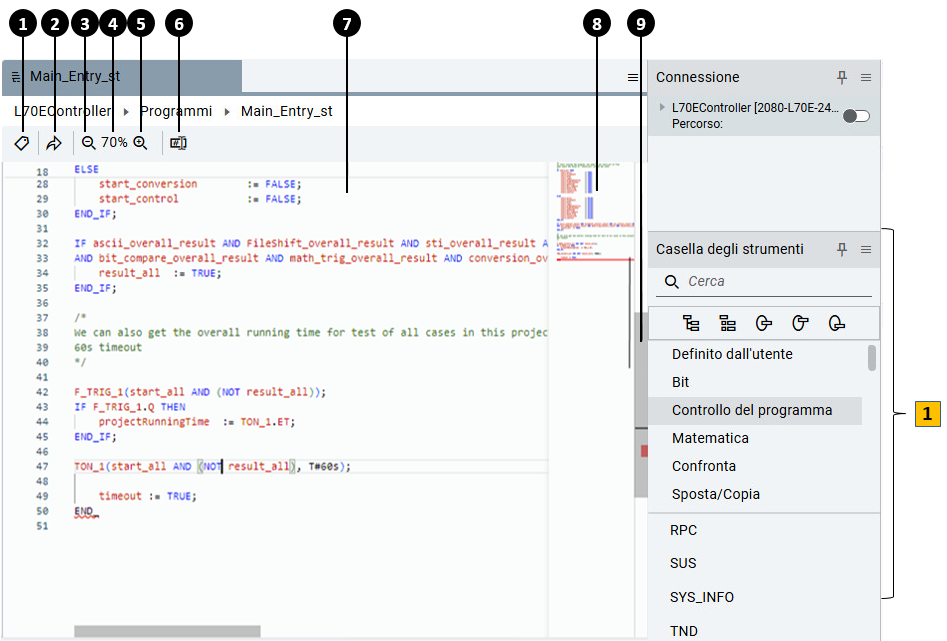Image resolution: width=947 pixels, height=641 pixels.
Task: Click the first tree view icon in toolbox
Action: (691, 323)
